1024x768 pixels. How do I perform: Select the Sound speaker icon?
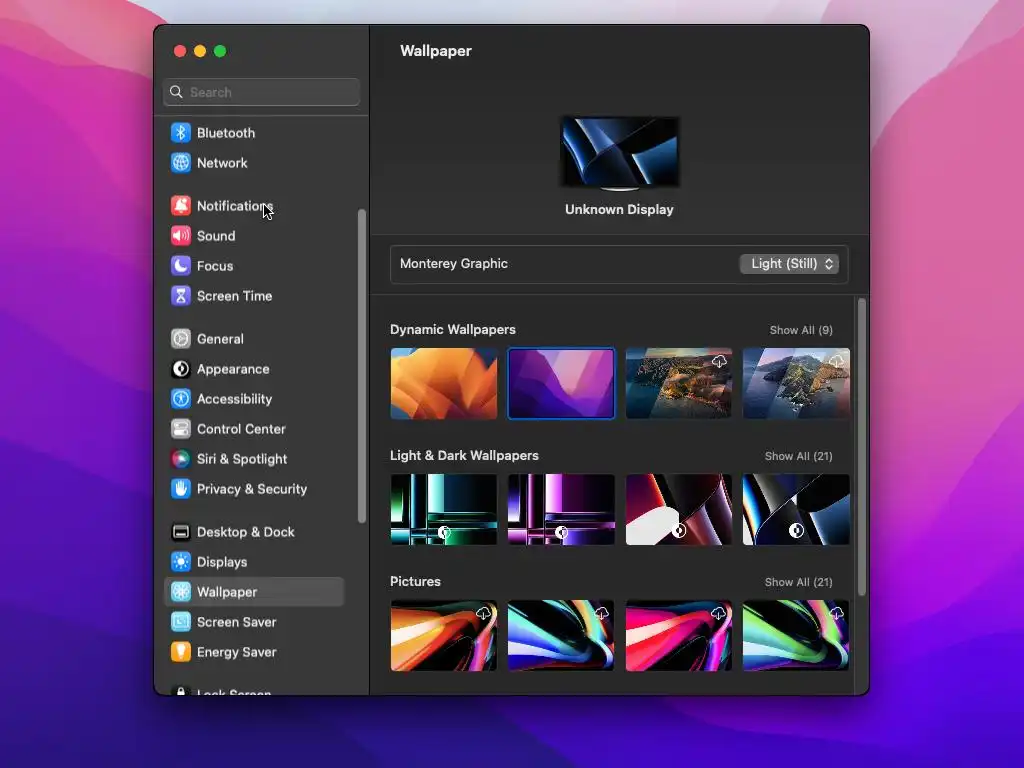coord(181,236)
